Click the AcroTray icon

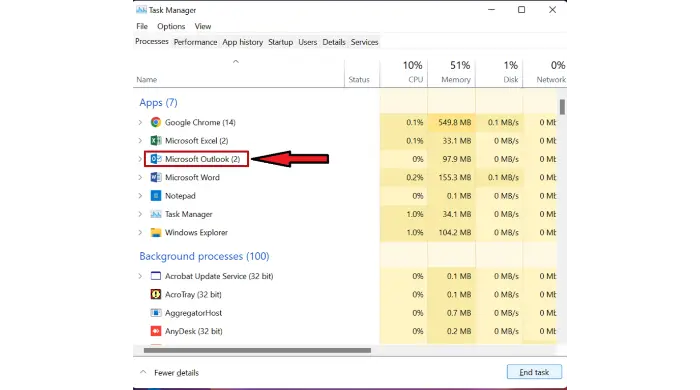click(155, 295)
